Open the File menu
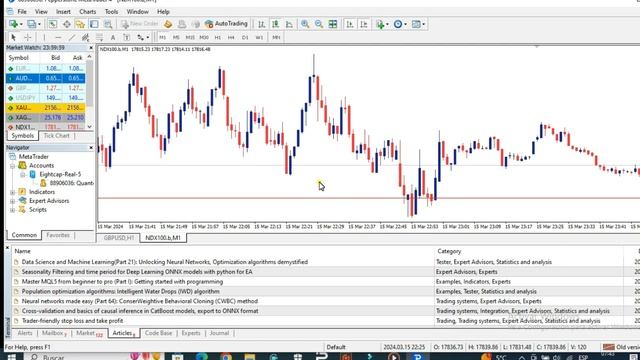The image size is (640, 360). pos(22,12)
